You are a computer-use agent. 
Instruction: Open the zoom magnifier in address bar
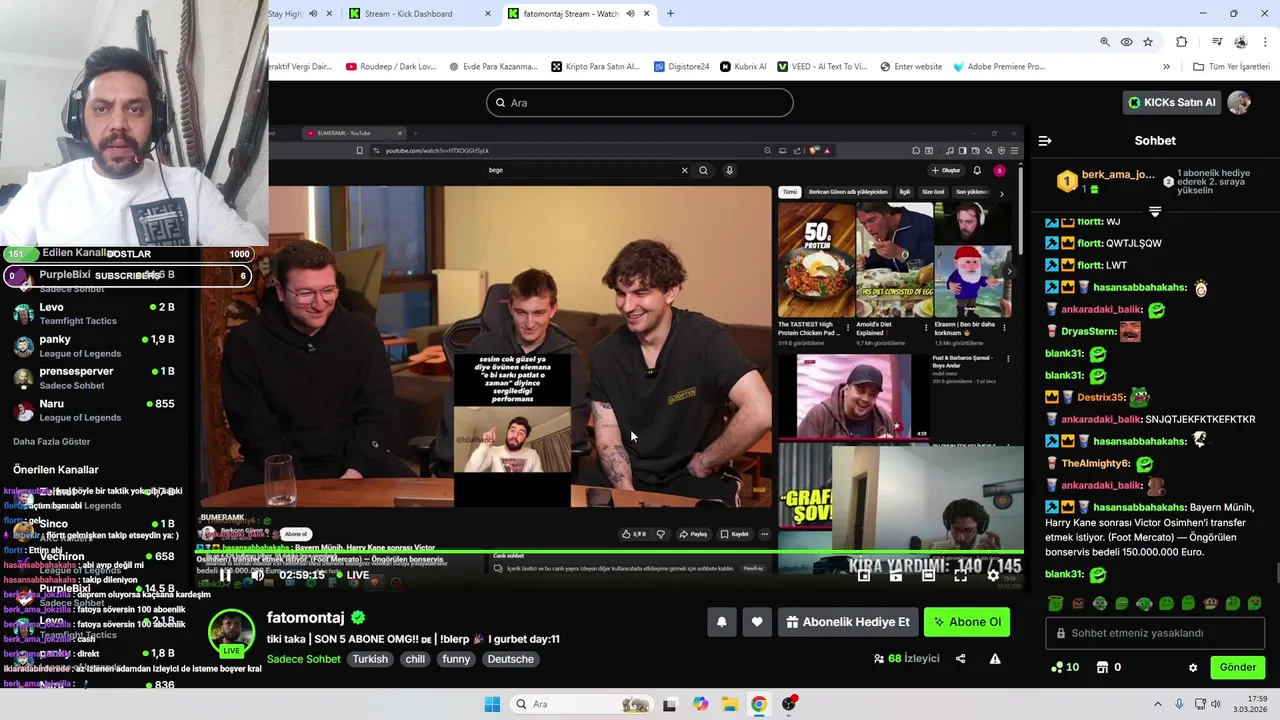(1104, 42)
